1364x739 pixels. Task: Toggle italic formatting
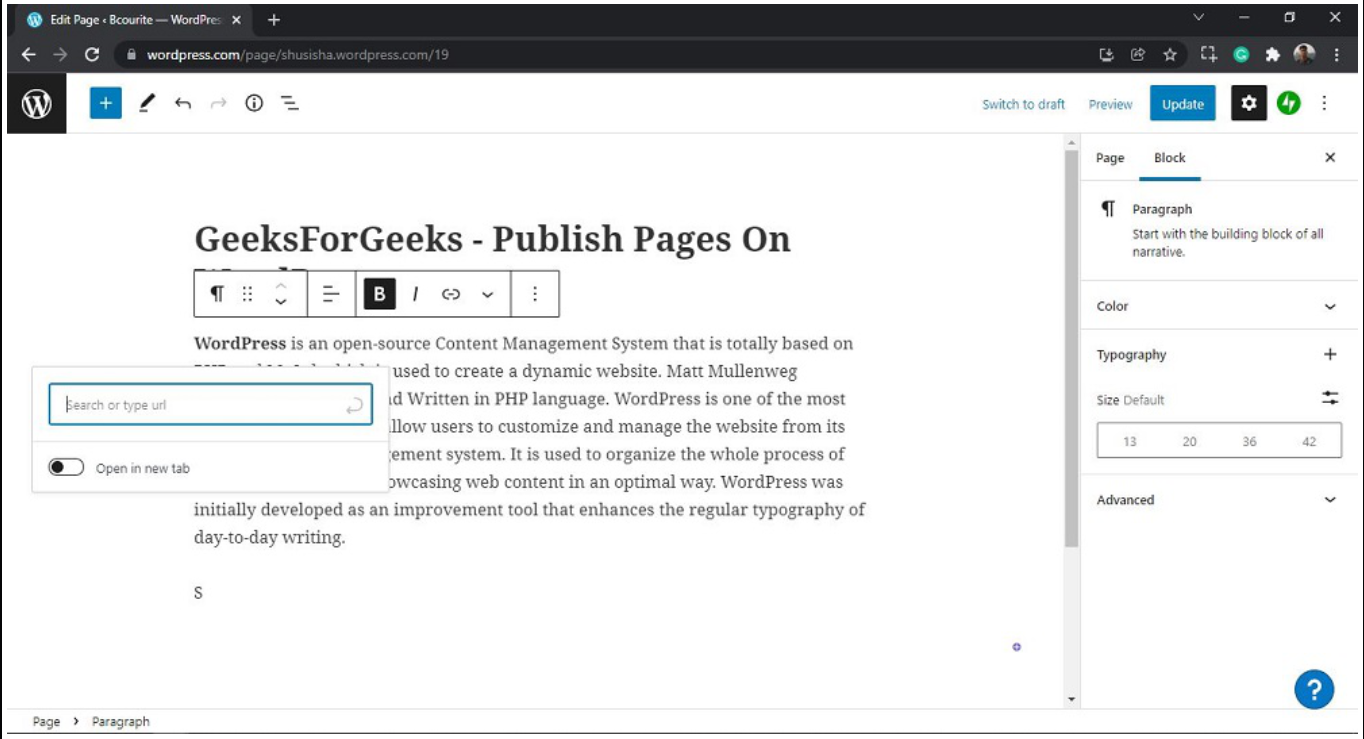pyautogui.click(x=415, y=294)
